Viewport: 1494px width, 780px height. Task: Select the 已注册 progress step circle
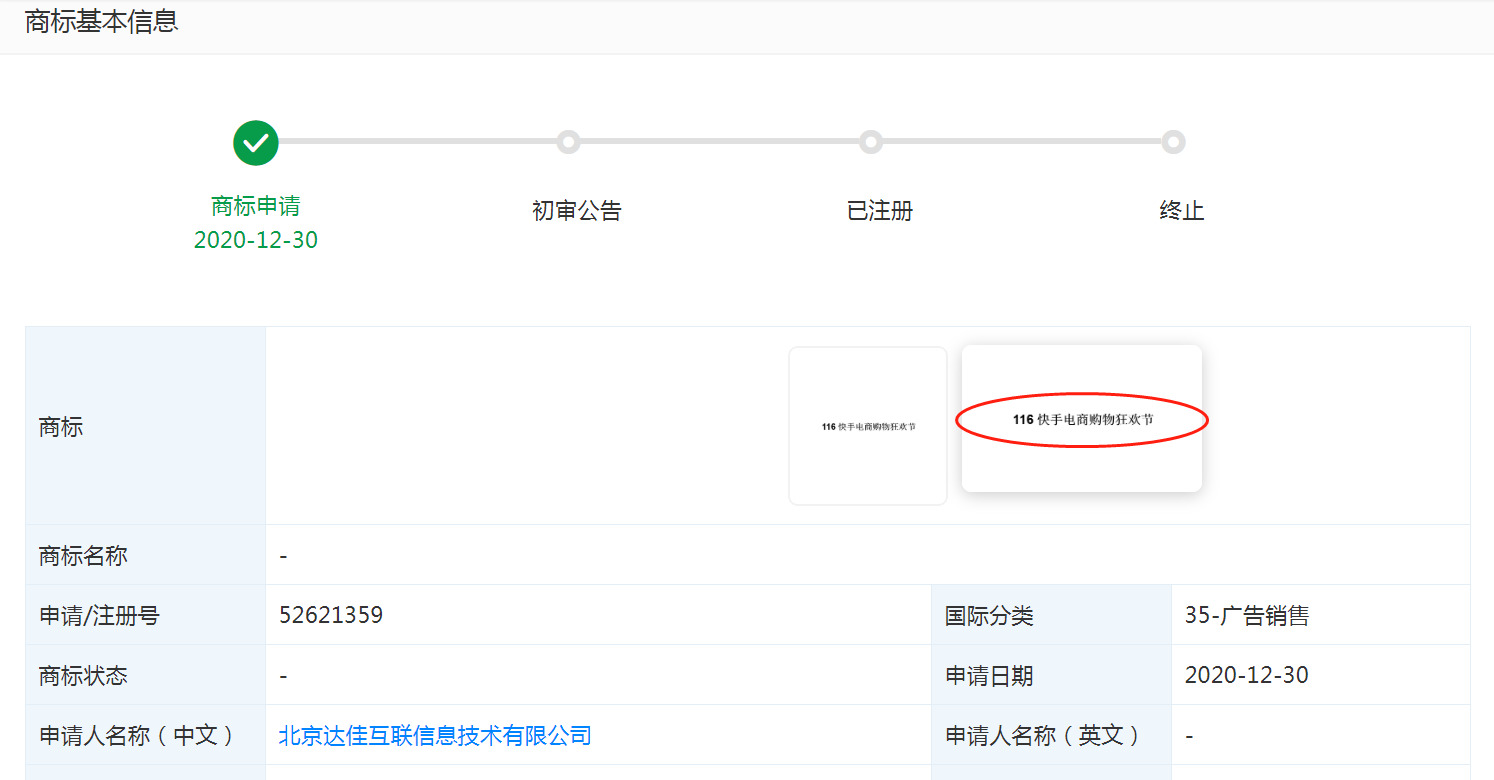tap(870, 142)
